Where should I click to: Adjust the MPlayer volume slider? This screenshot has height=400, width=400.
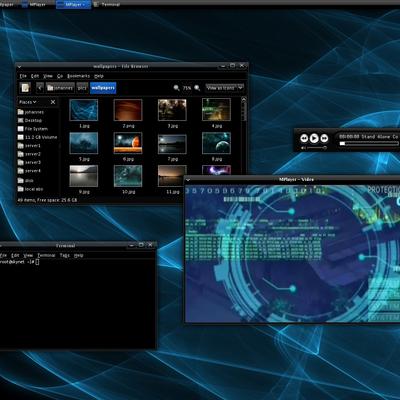tap(317, 148)
